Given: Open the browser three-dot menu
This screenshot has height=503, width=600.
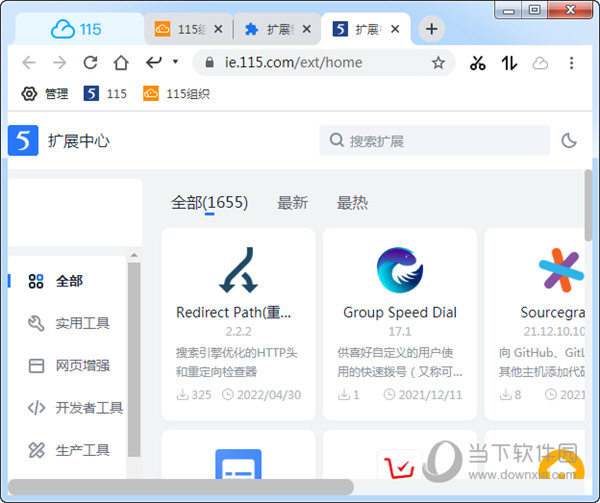Looking at the screenshot, I should tap(571, 63).
